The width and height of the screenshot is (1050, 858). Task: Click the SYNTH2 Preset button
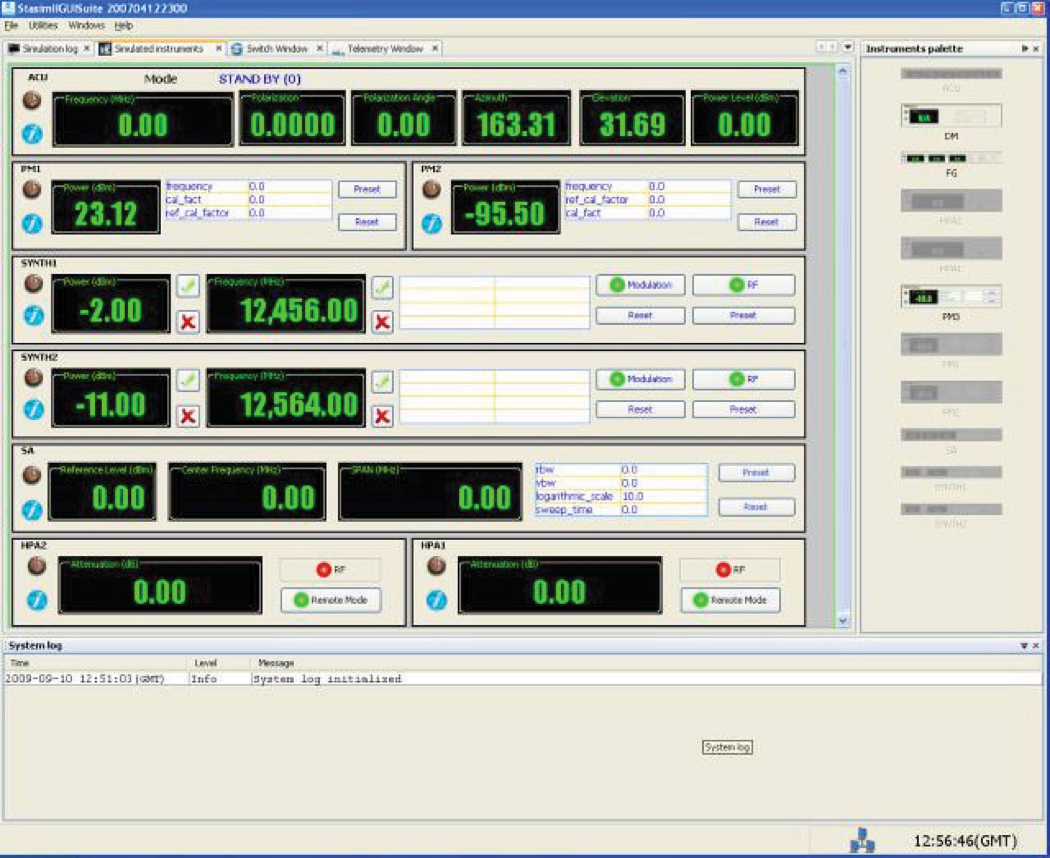pyautogui.click(x=743, y=409)
